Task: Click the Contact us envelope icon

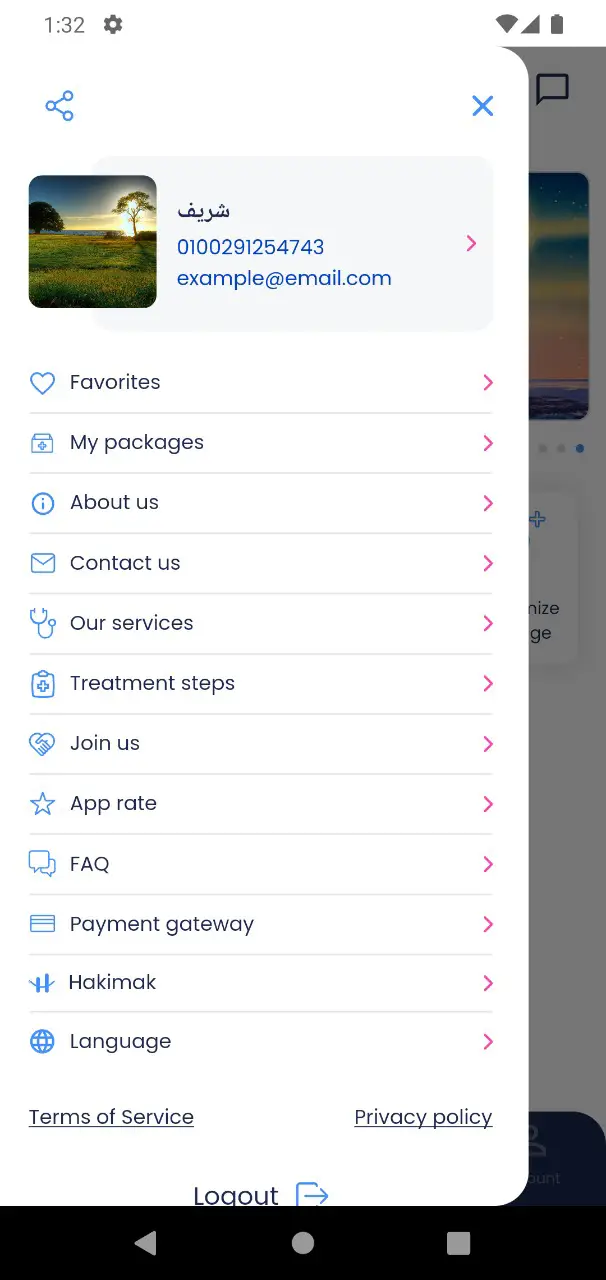Action: (42, 563)
